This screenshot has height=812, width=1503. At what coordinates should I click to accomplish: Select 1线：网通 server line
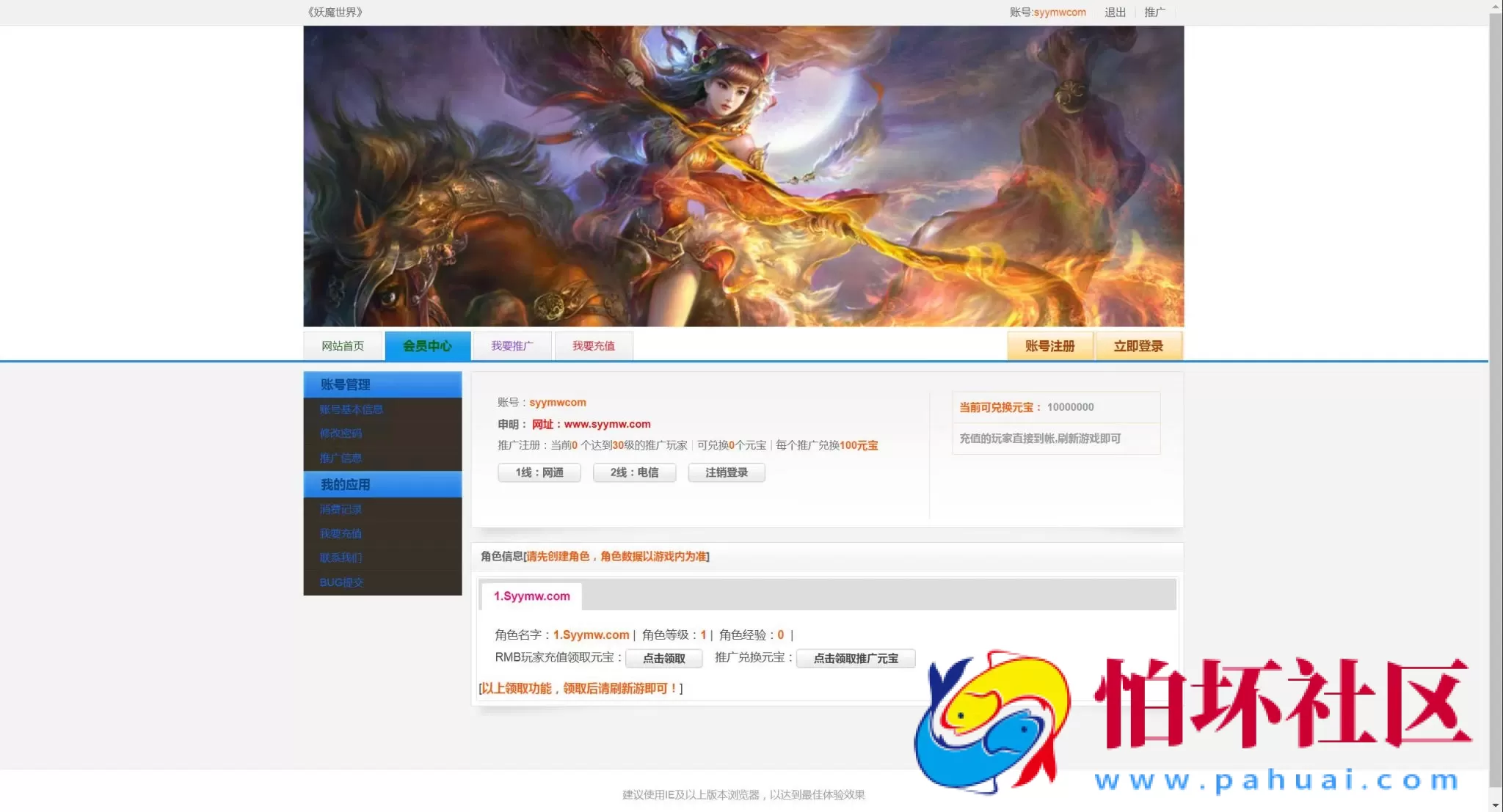pyautogui.click(x=539, y=472)
